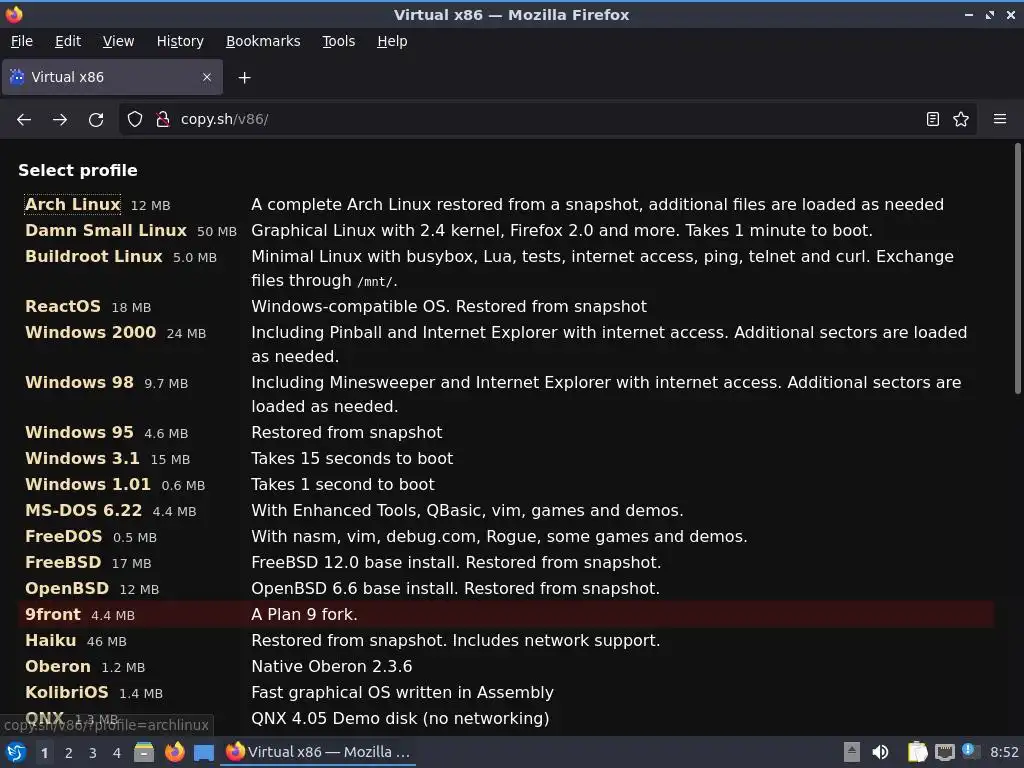Viewport: 1024px width, 768px height.
Task: Click the 'A Plan 9 fork.' description
Action: (304, 615)
